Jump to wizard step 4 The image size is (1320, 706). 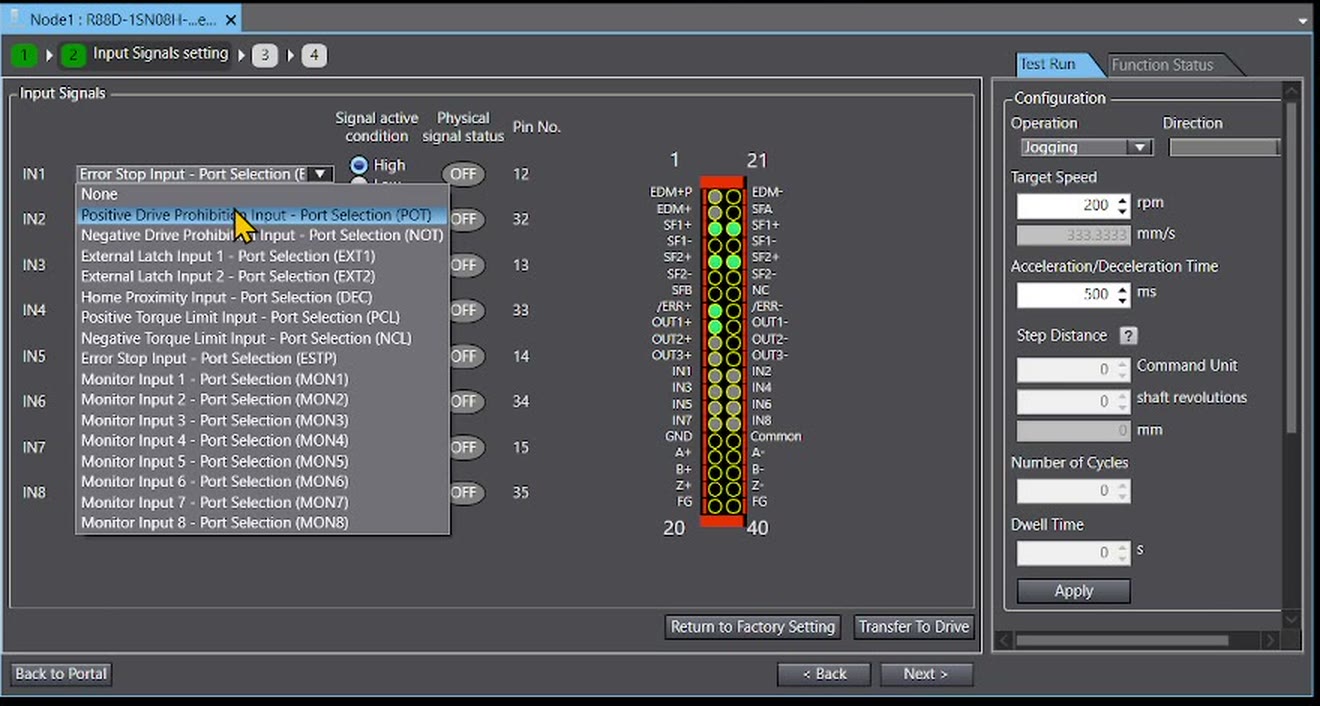click(x=314, y=55)
